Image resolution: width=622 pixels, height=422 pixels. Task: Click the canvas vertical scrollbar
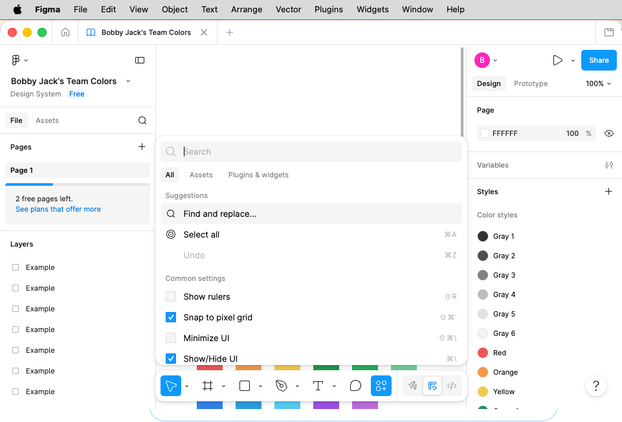(462, 92)
